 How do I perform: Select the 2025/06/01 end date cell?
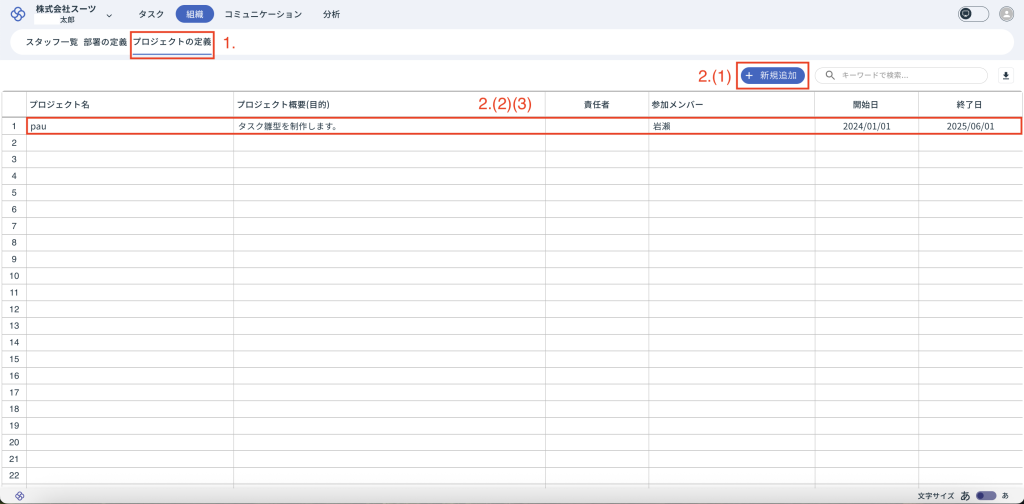969,127
